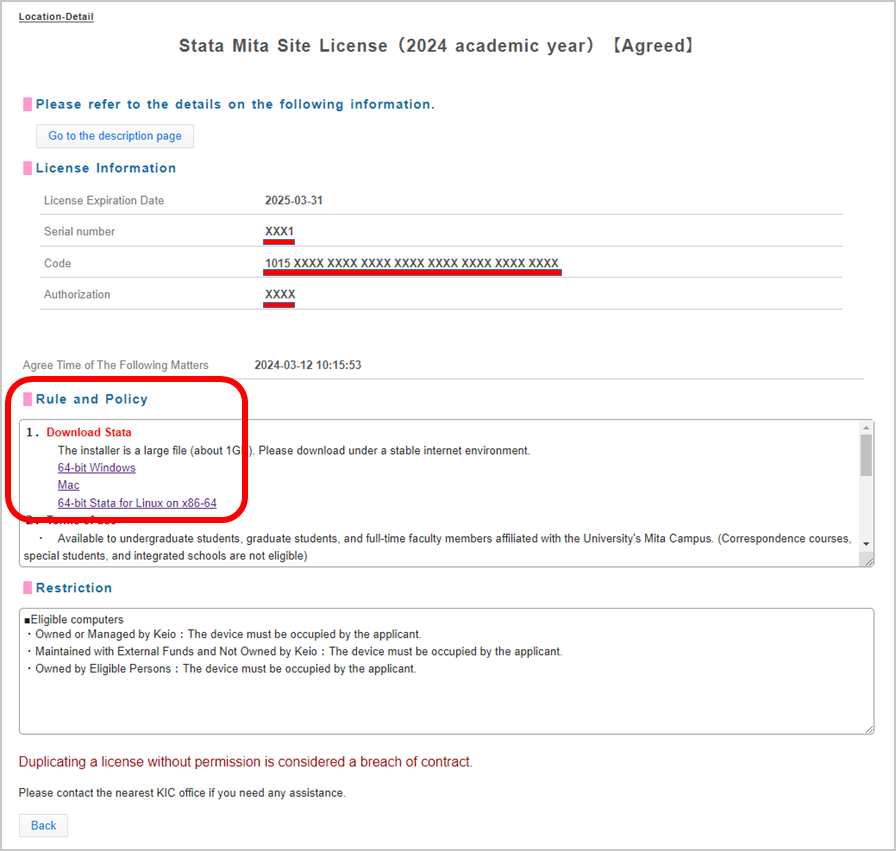Download 64-bit Stata for Linux on x86-64
Image resolution: width=896 pixels, height=851 pixels.
tap(137, 503)
